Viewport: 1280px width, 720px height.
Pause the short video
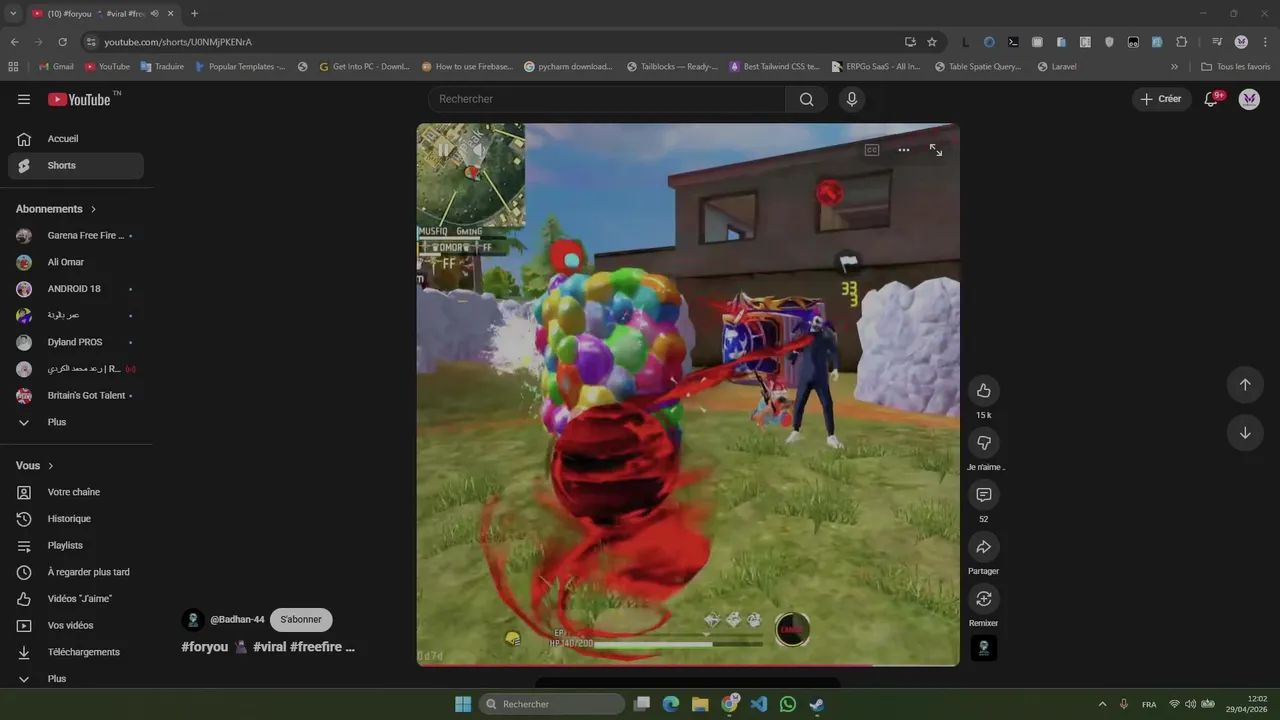coord(443,150)
